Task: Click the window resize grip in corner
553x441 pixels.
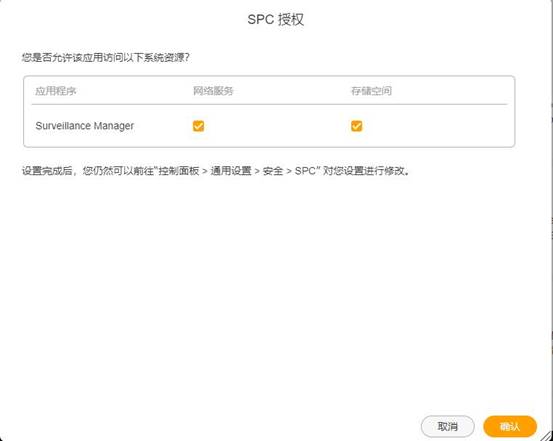Action: point(547,435)
